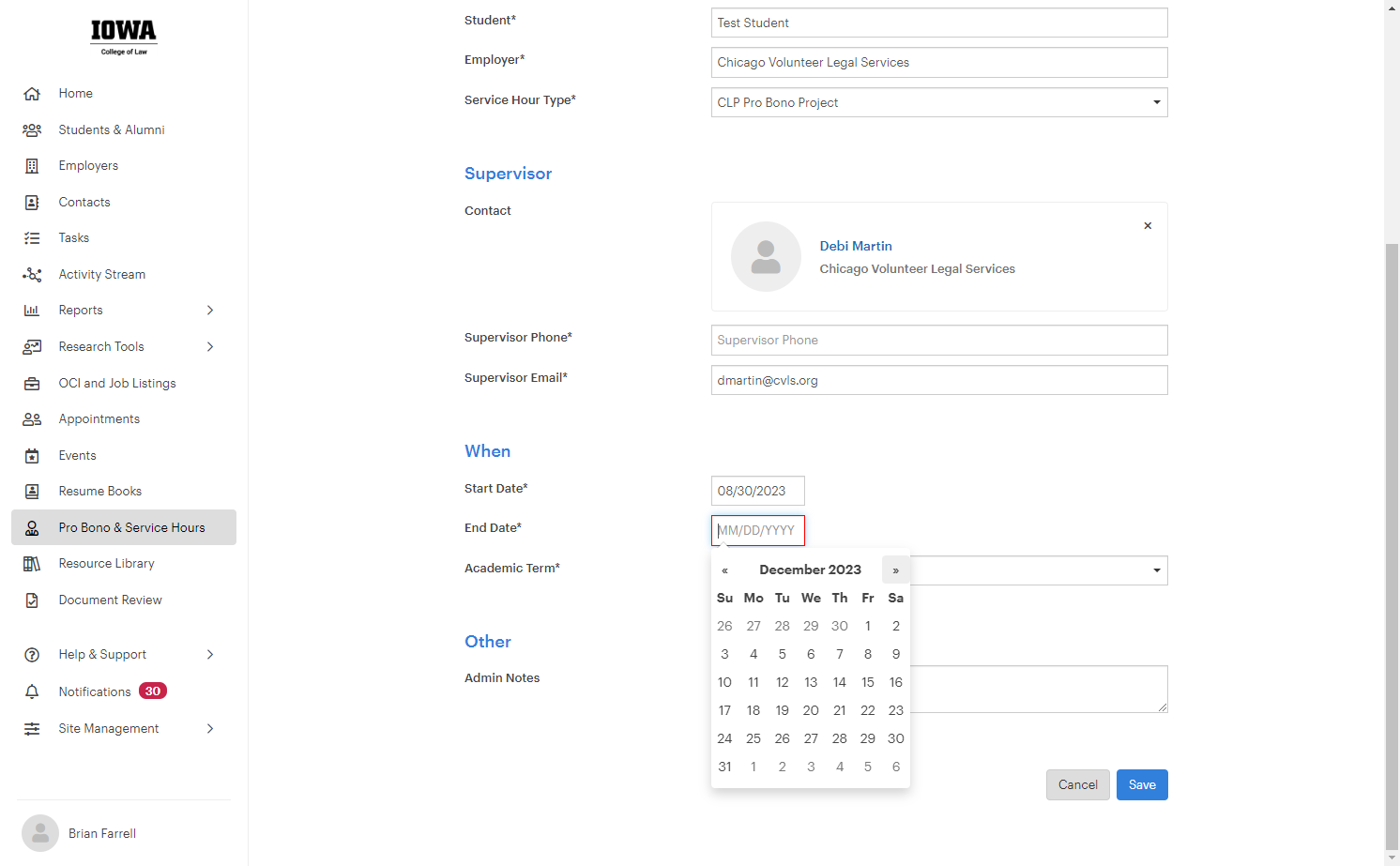Image resolution: width=1400 pixels, height=866 pixels.
Task: Expand the Research Tools submenu chevron
Action: (x=210, y=346)
